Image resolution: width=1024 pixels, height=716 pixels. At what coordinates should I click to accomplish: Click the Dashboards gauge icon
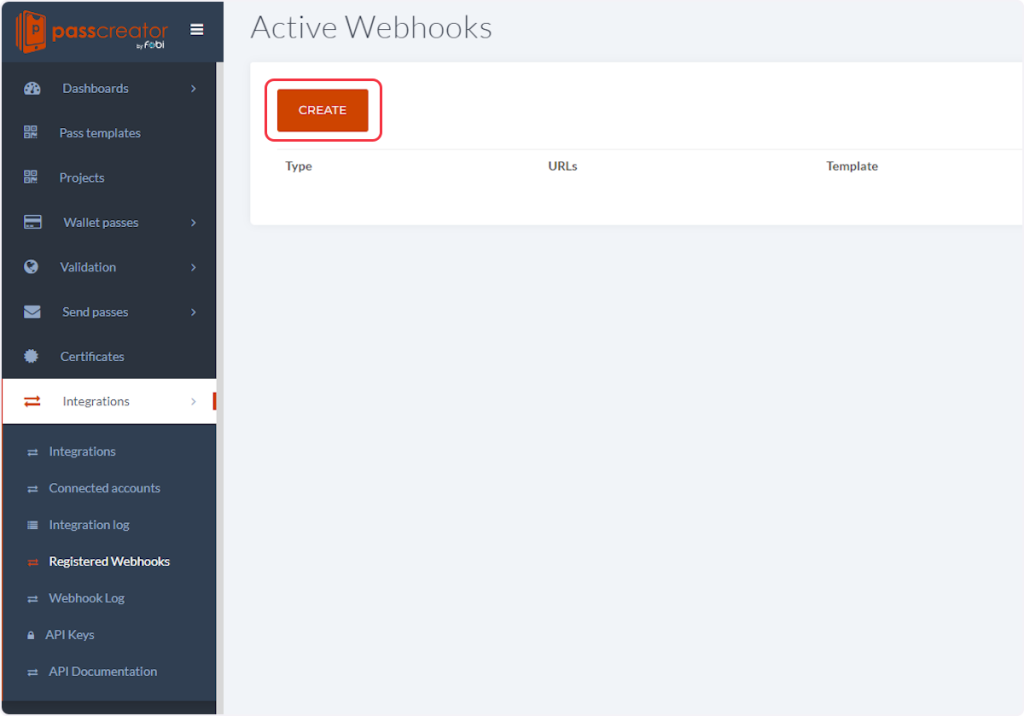click(32, 88)
